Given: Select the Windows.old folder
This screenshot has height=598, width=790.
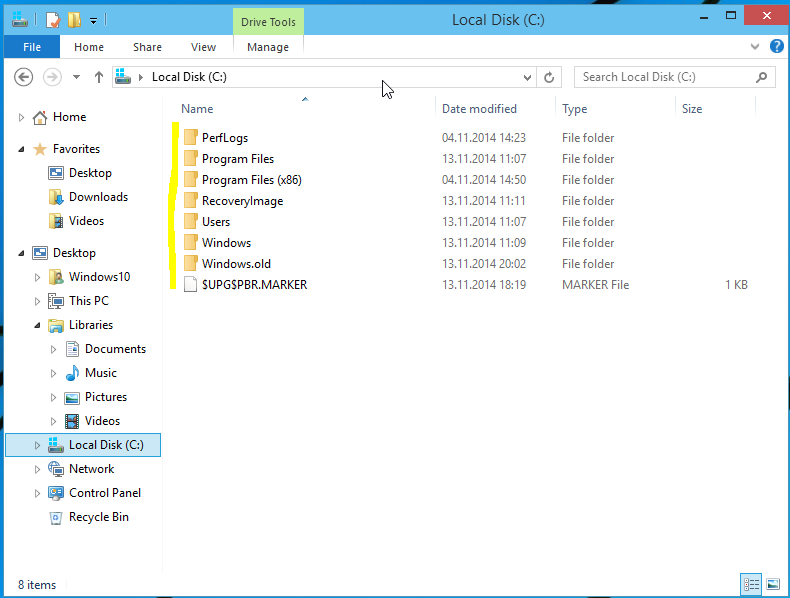Looking at the screenshot, I should click(236, 263).
